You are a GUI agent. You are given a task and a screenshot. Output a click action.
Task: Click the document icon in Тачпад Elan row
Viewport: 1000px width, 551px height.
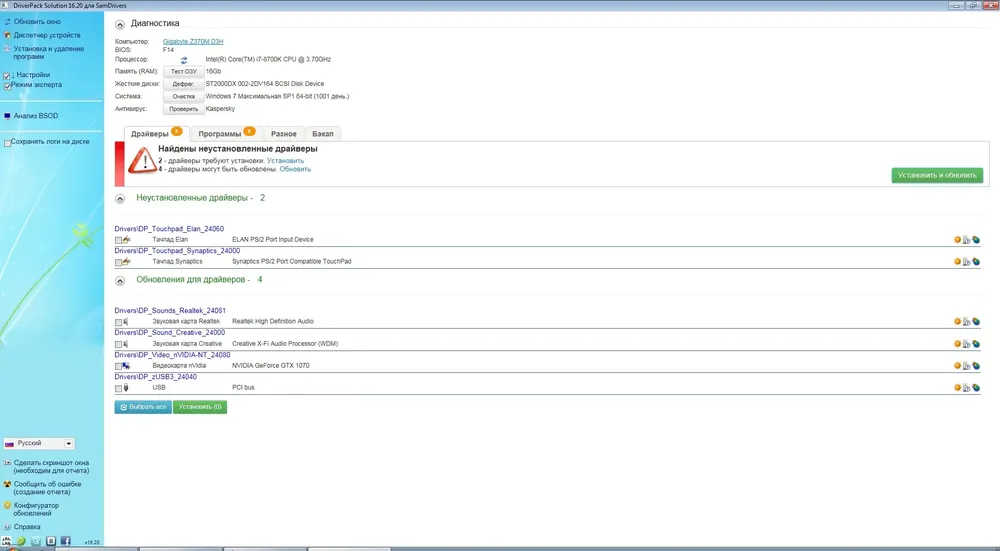click(966, 240)
